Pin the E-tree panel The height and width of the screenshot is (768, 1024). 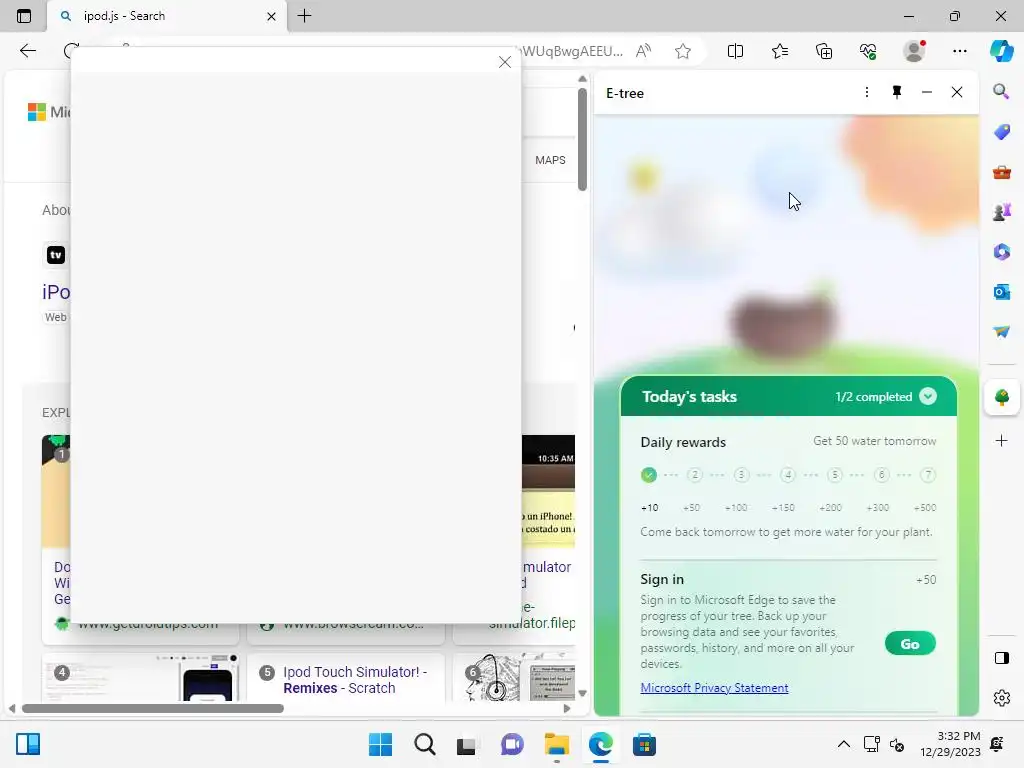(897, 93)
